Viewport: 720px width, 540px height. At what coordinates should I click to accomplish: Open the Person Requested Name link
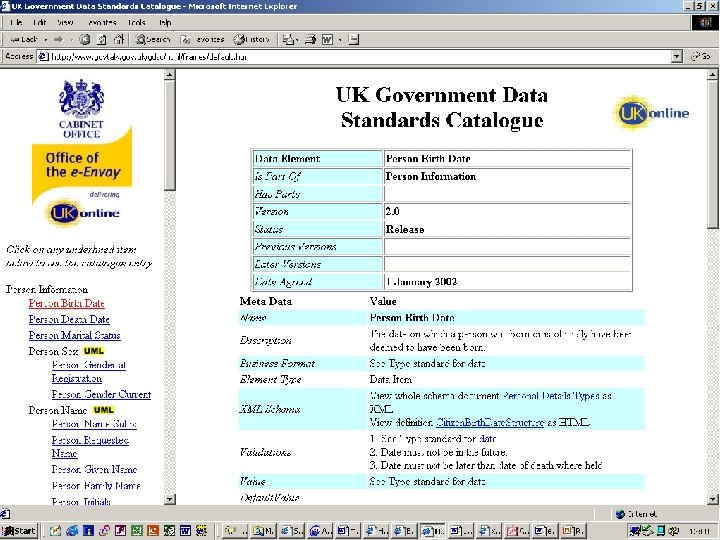pyautogui.click(x=90, y=446)
